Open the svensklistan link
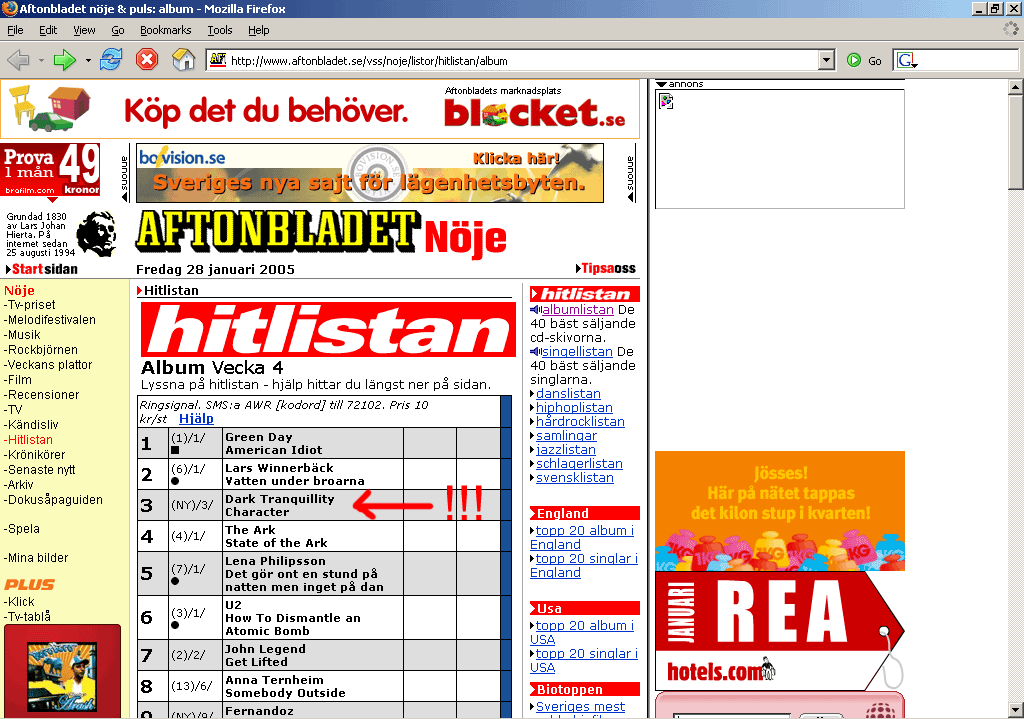 point(575,477)
